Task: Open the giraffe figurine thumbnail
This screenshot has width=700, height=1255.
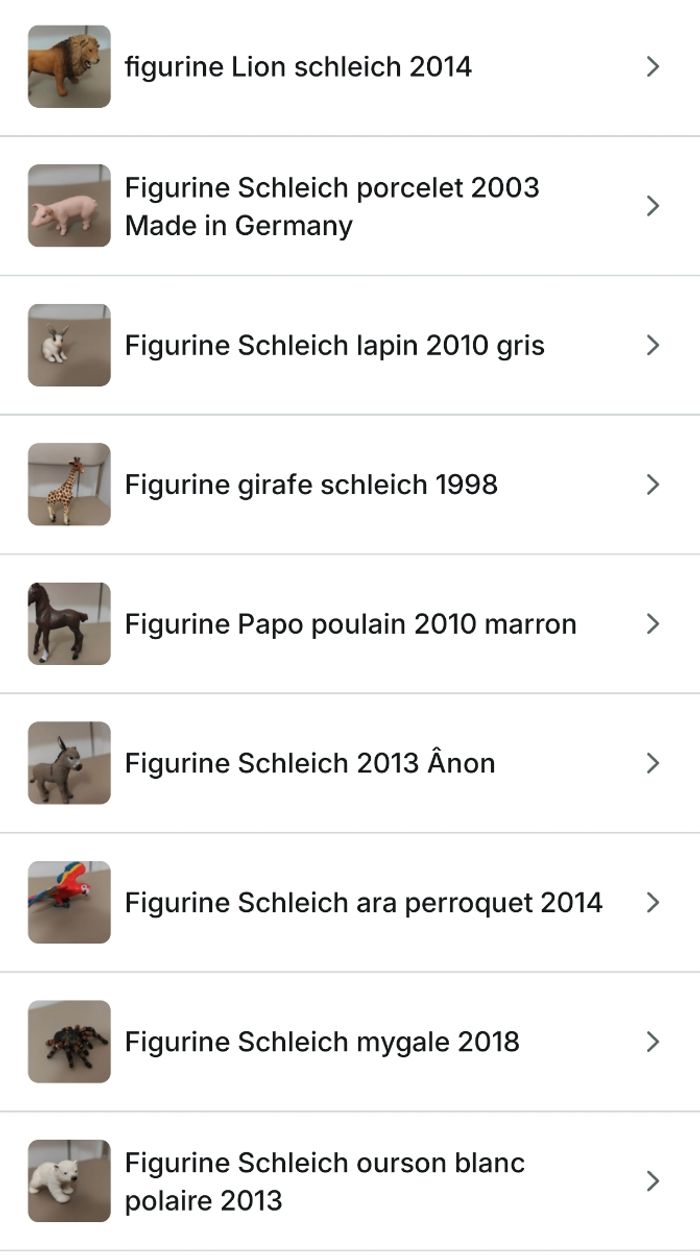Action: tap(69, 484)
